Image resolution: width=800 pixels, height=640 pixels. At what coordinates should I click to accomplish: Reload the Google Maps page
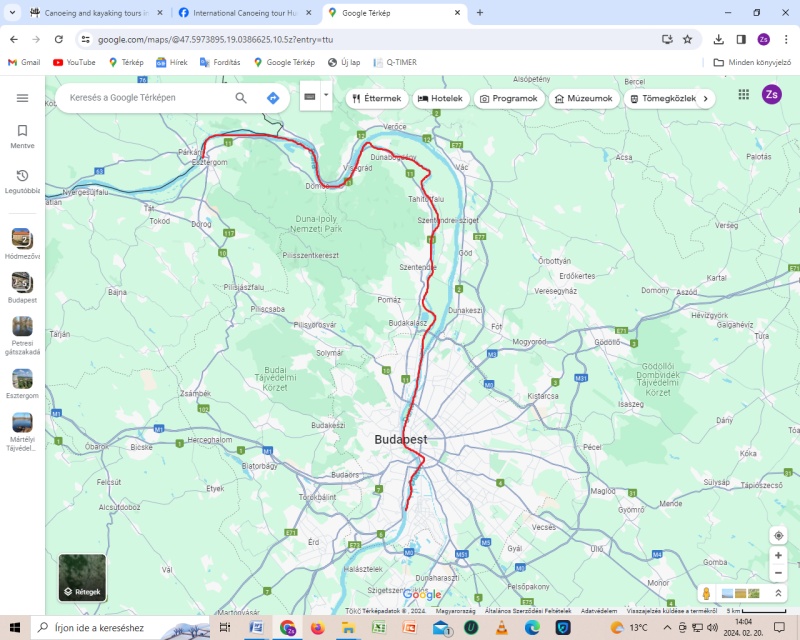(59, 39)
